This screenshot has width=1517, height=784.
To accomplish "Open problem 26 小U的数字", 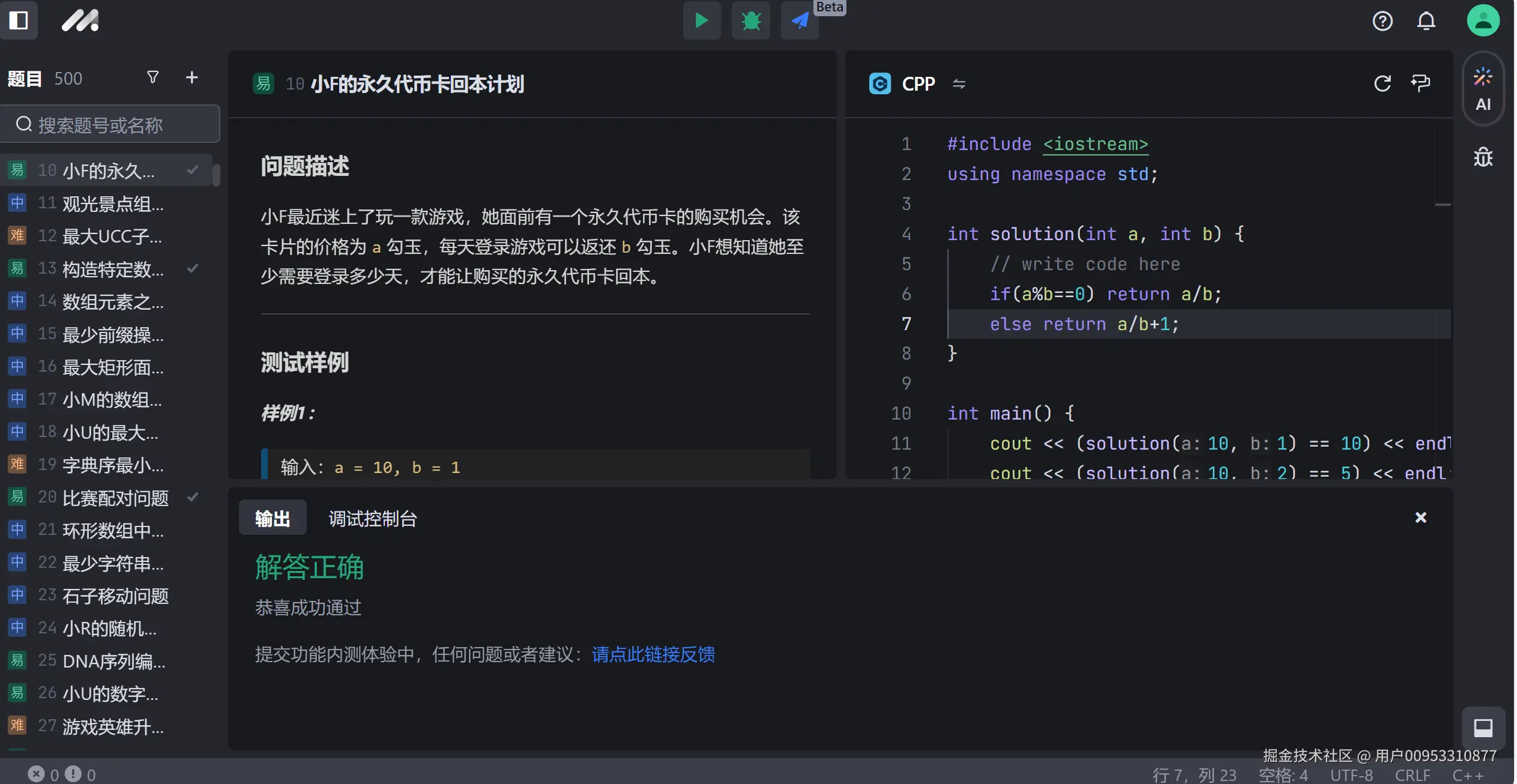I will [107, 693].
